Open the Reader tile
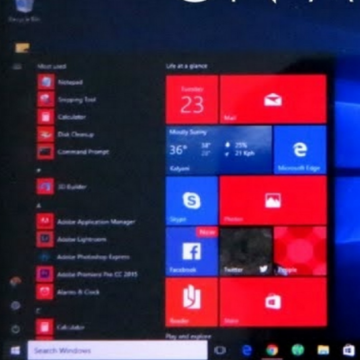Viewport: 360px width, 360px height. click(x=192, y=302)
